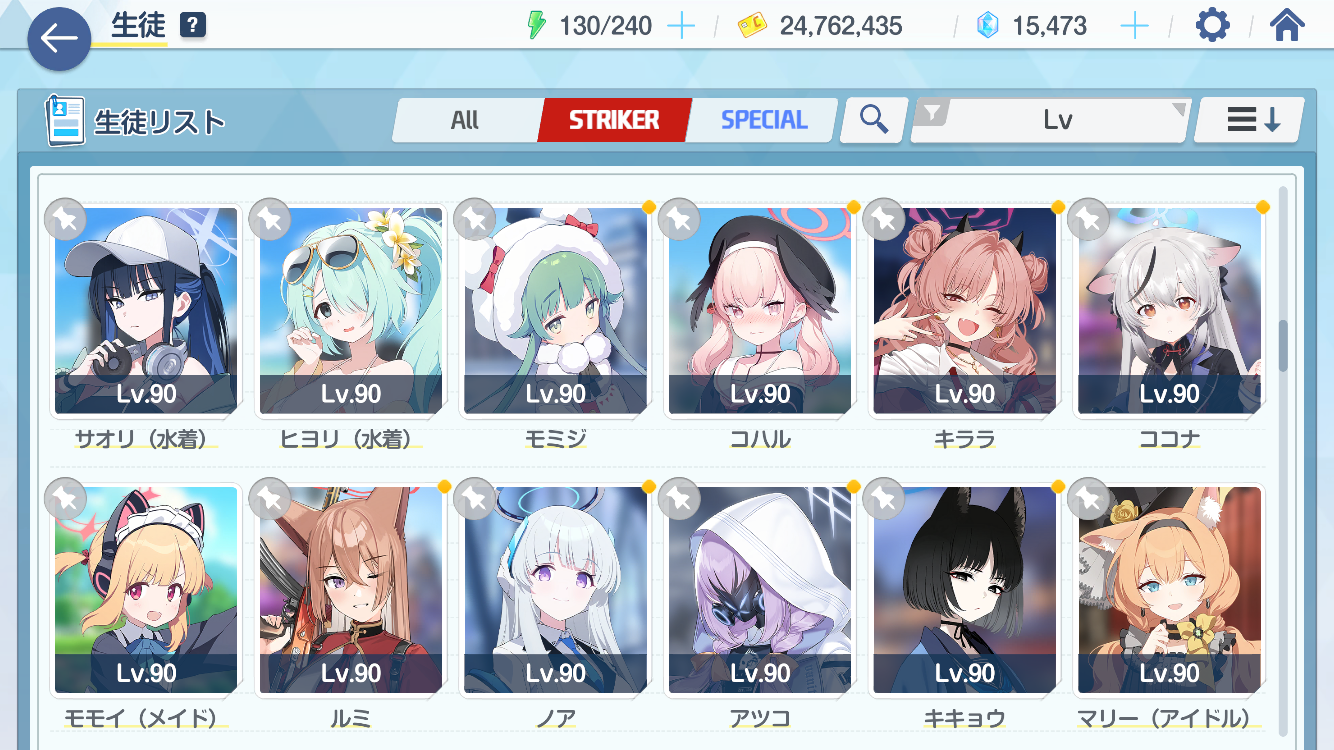Add energy with the plus icon
Viewport: 1334px width, 750px height.
pos(680,26)
